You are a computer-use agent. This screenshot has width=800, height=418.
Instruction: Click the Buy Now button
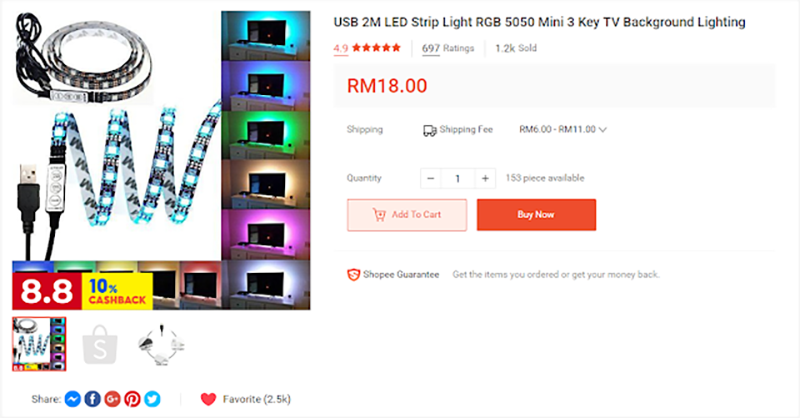point(536,215)
